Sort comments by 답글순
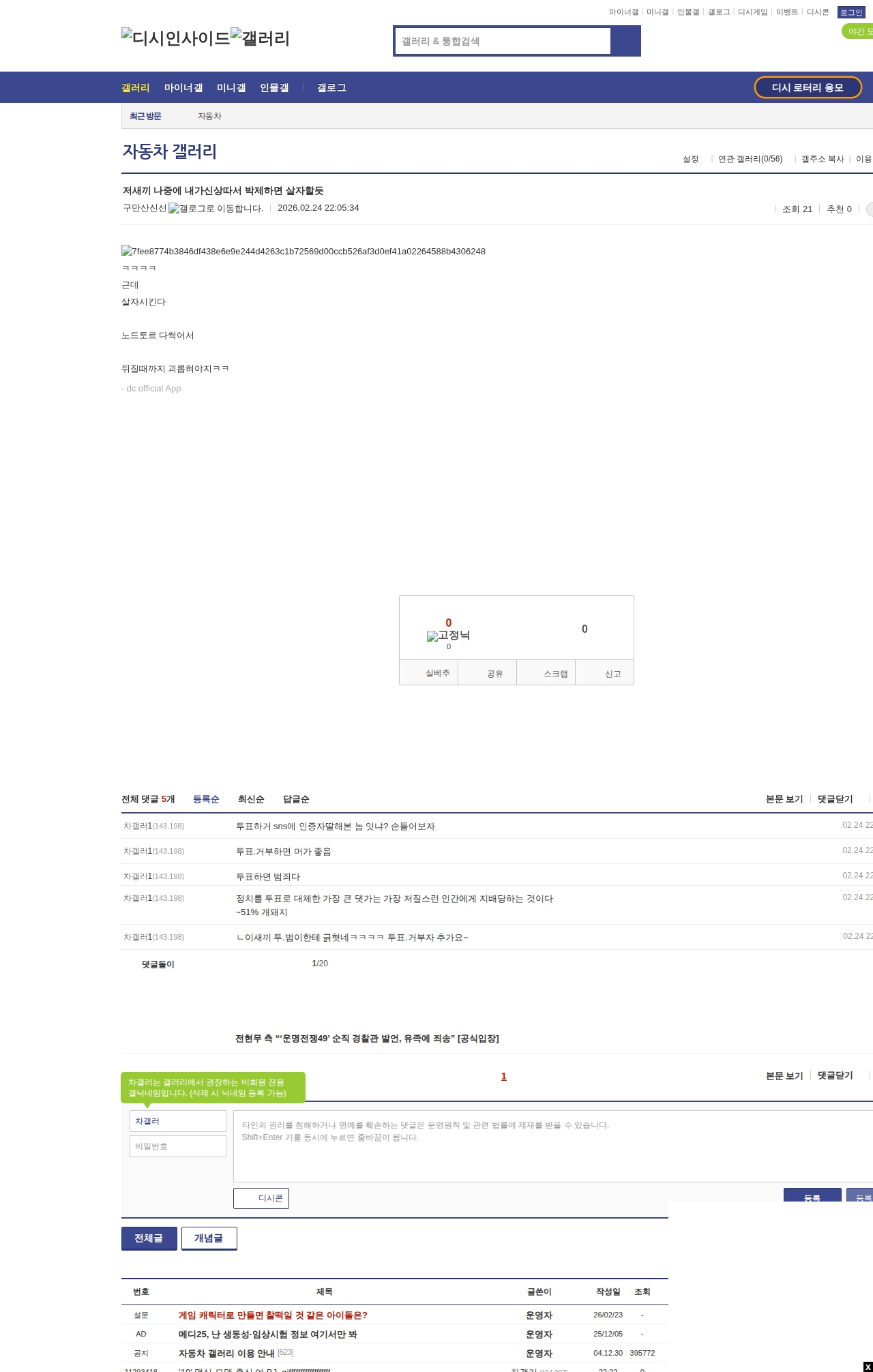Screen dimensions: 873x1372 (296, 799)
